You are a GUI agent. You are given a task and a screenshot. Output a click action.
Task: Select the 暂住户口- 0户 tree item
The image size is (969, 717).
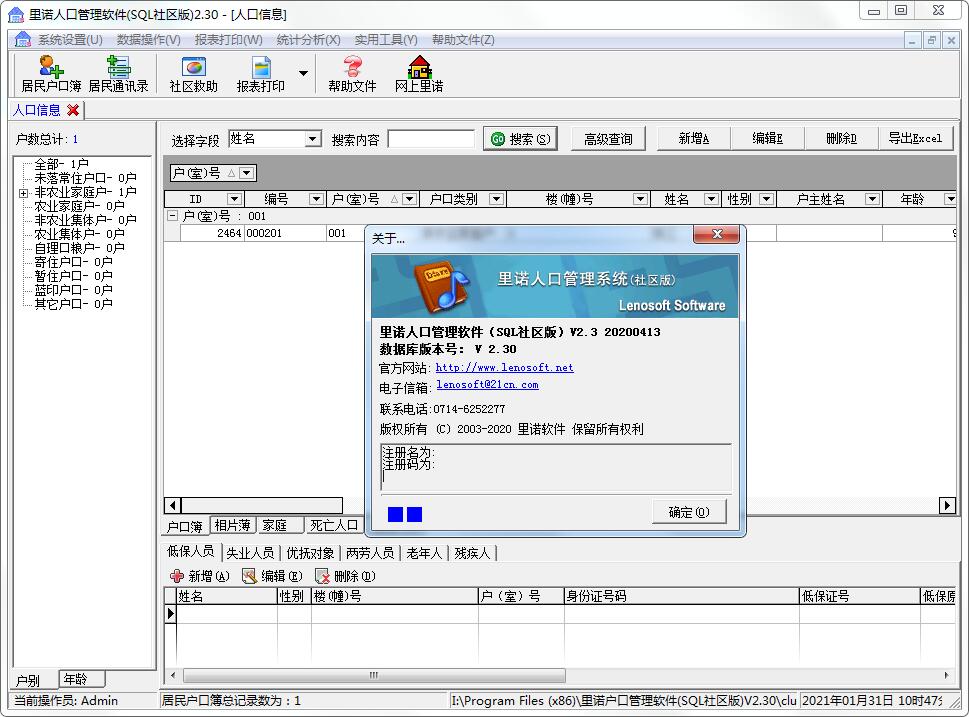pyautogui.click(x=73, y=276)
